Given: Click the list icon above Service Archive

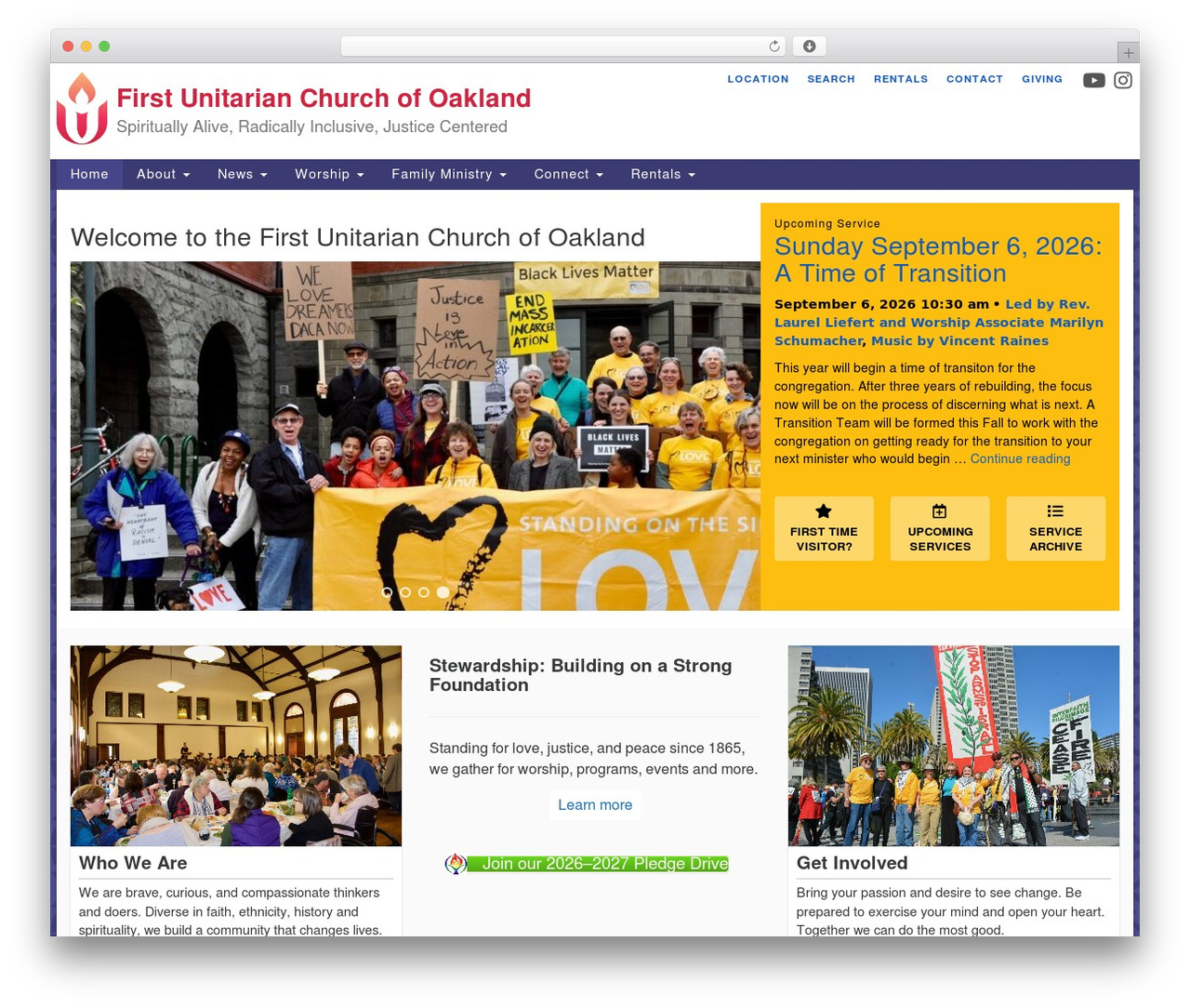Looking at the screenshot, I should point(1055,511).
